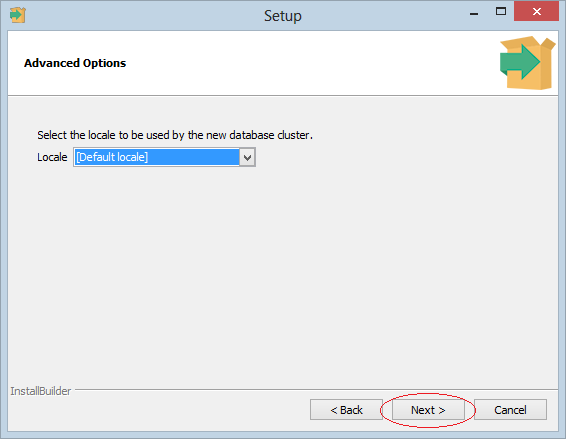Close the Setup window with the red X
Screen dimensions: 566x439
[536, 12]
